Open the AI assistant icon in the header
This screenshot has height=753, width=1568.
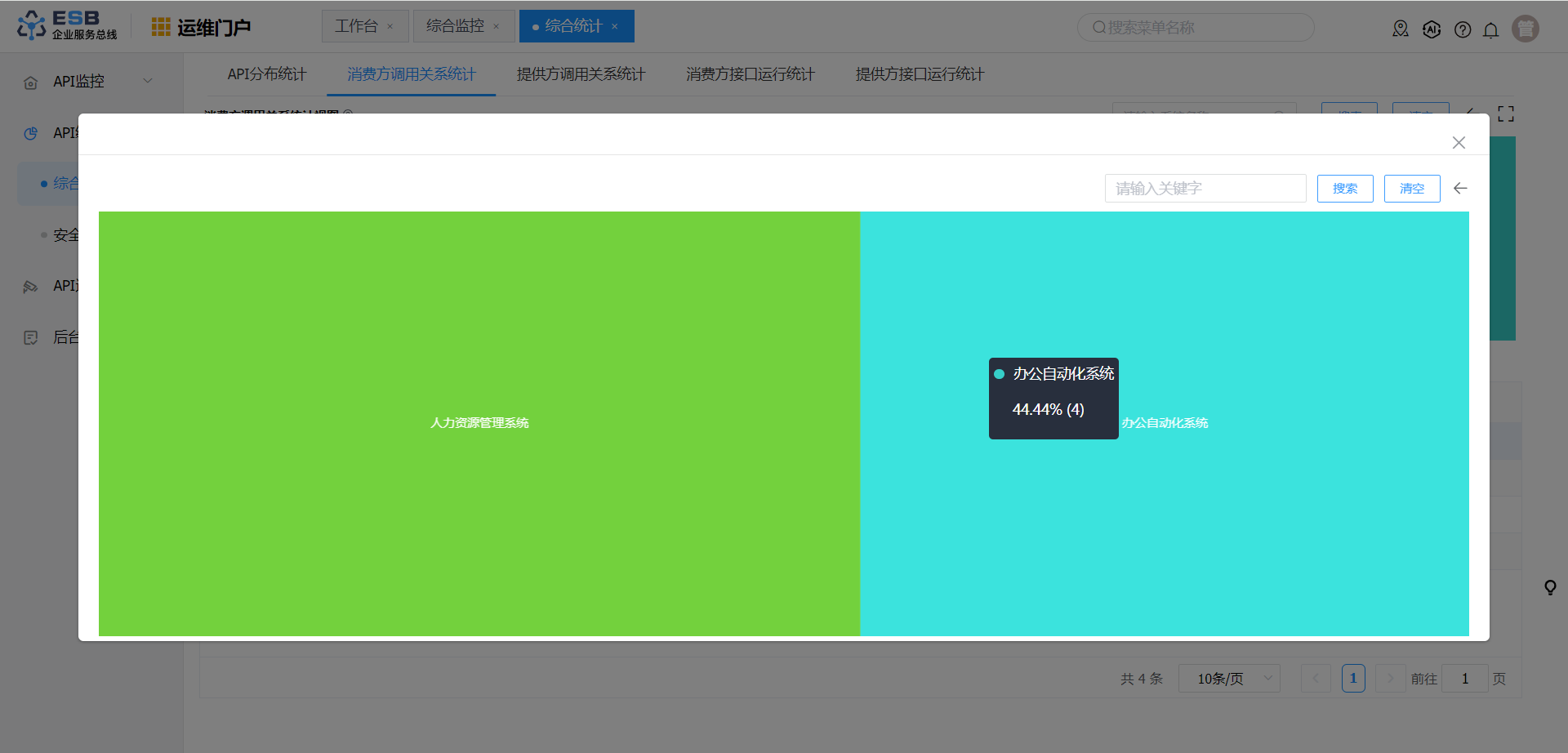click(x=1432, y=30)
